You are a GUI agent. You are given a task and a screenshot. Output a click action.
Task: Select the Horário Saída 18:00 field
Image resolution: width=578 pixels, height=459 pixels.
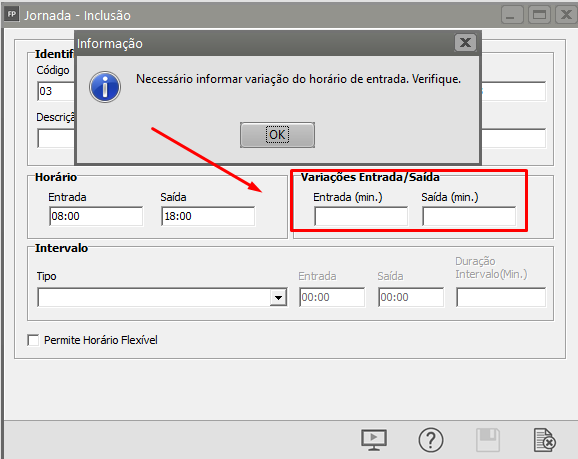point(208,216)
